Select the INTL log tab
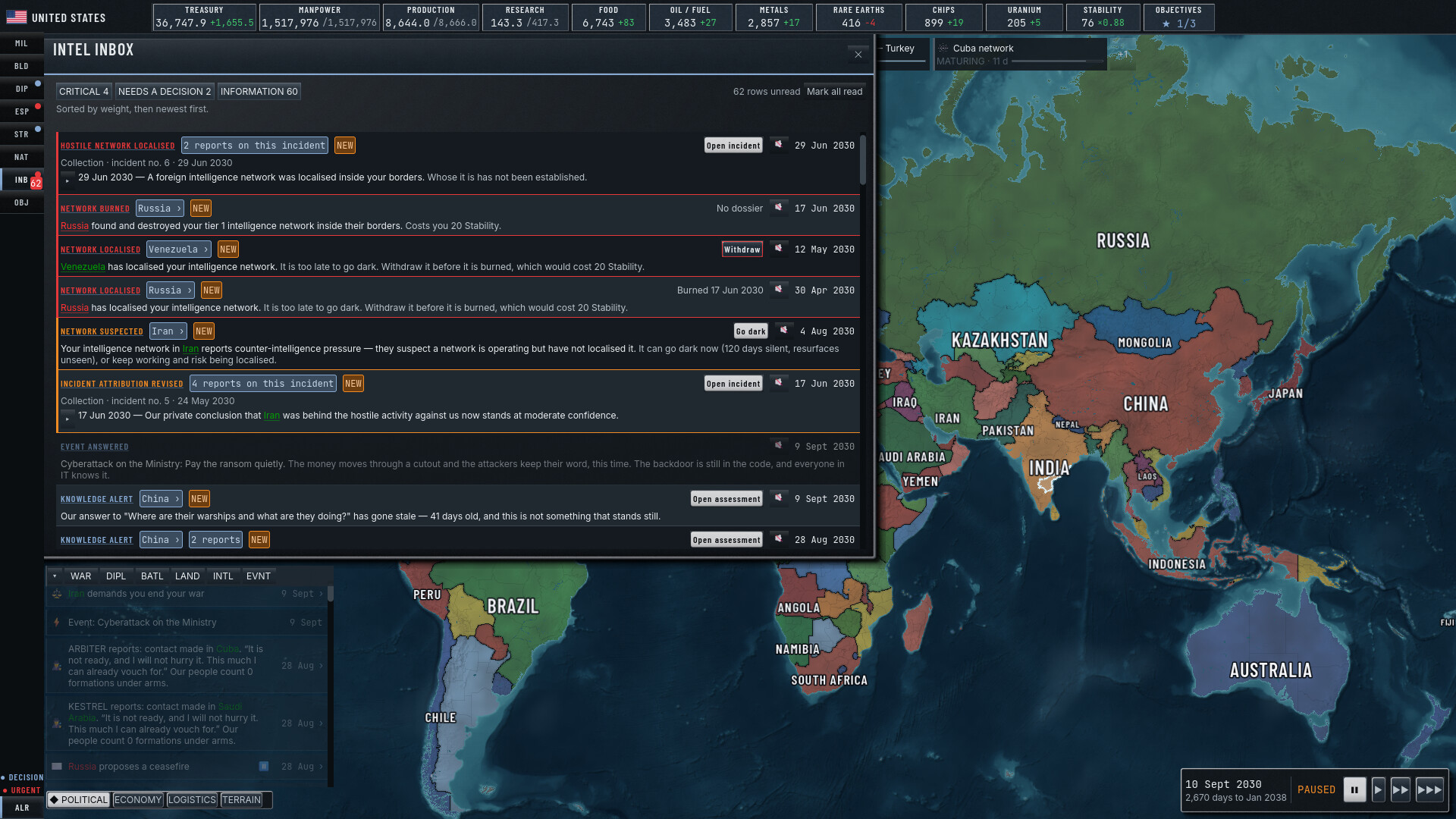 223,576
